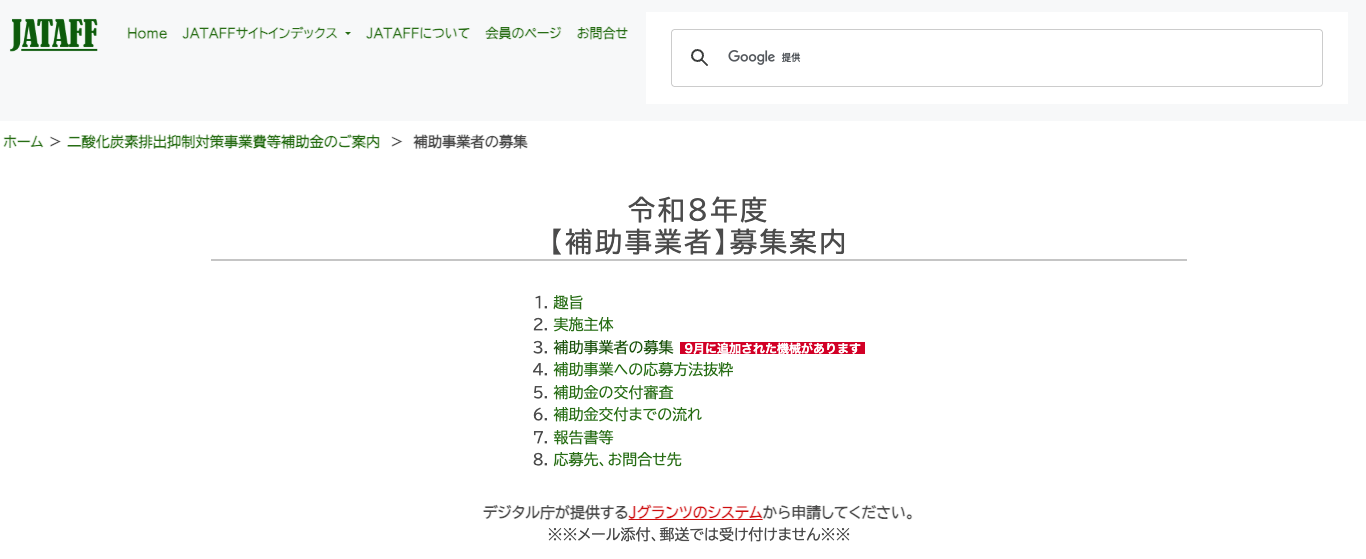Image resolution: width=1366 pixels, height=559 pixels.
Task: Go to 応募先、お問合せ先
Action: pos(617,460)
